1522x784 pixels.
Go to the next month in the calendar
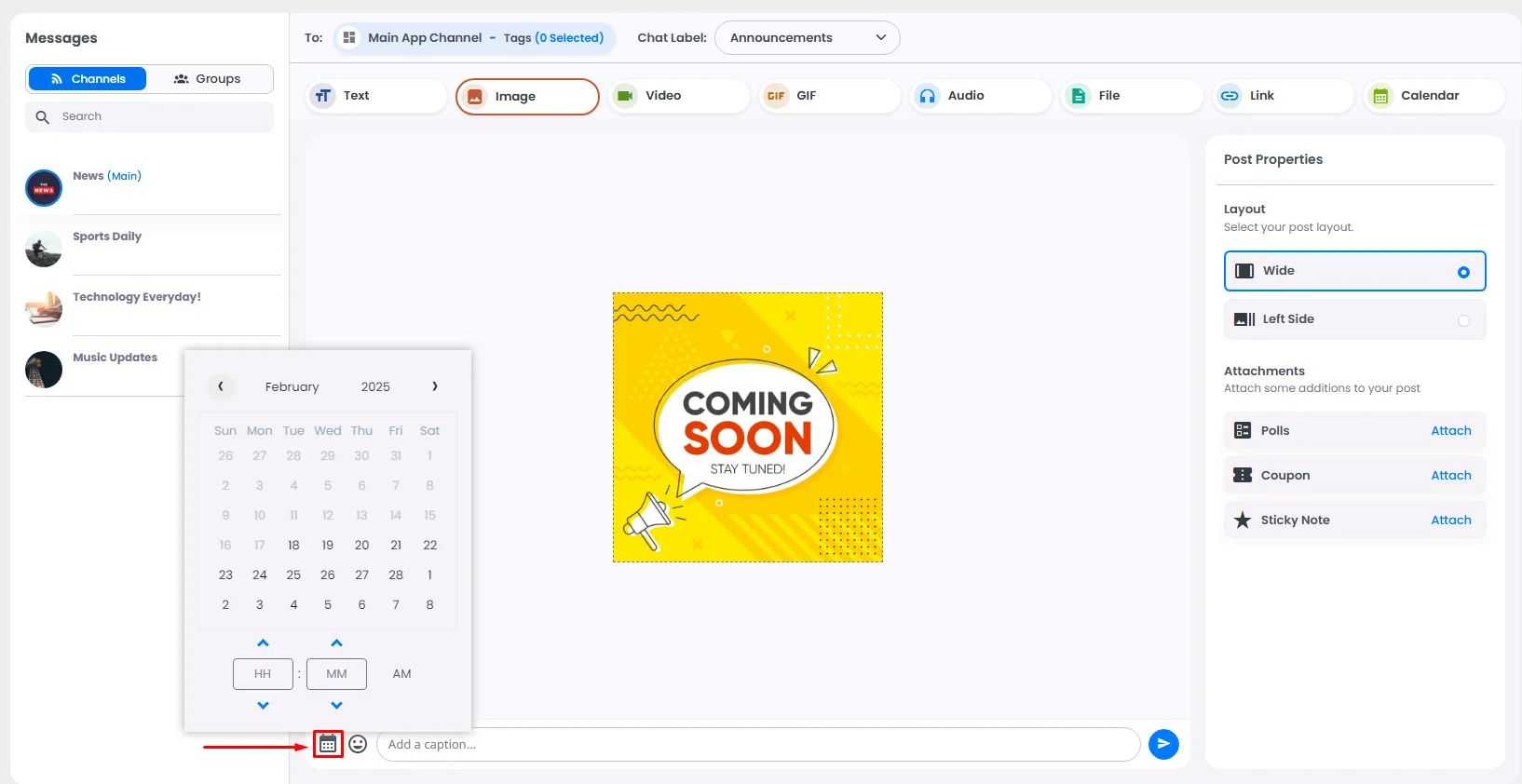tap(434, 386)
